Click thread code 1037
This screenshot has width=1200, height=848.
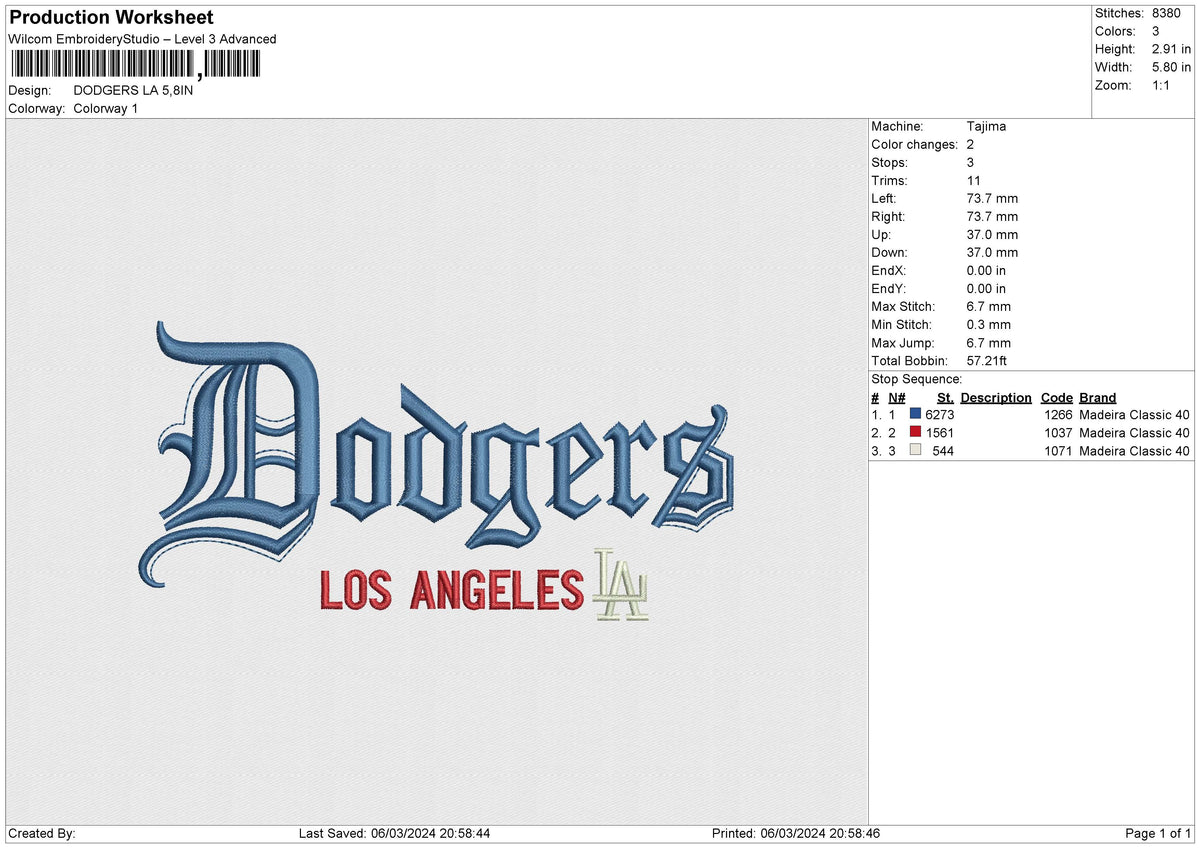tap(1058, 432)
